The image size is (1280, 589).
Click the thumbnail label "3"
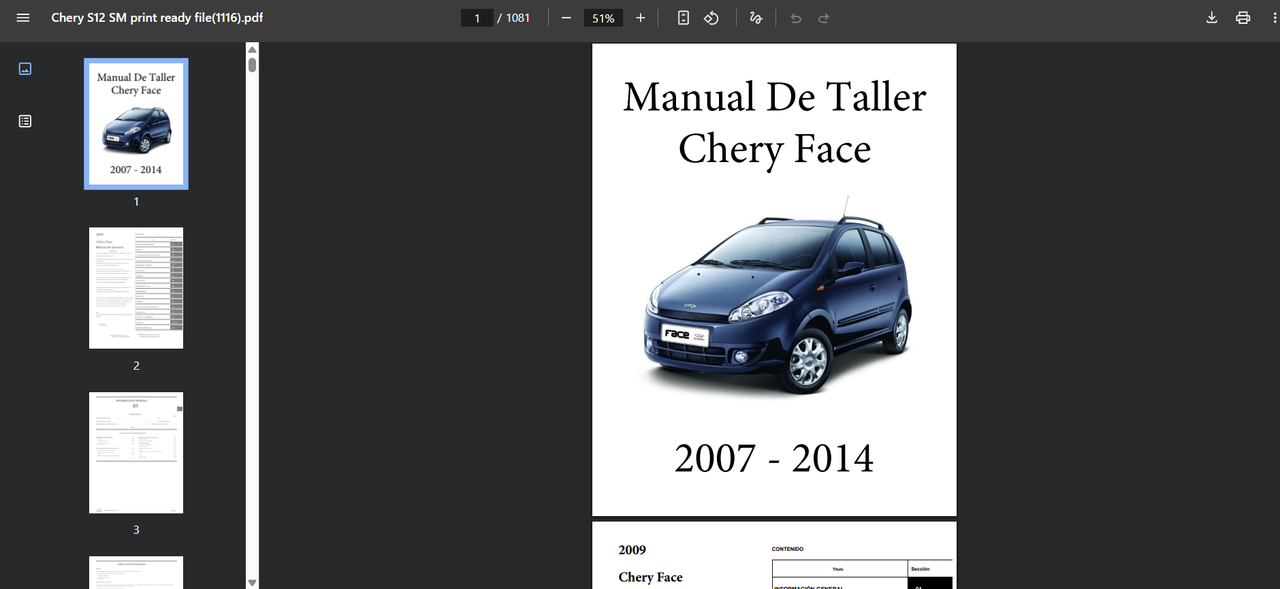[136, 530]
